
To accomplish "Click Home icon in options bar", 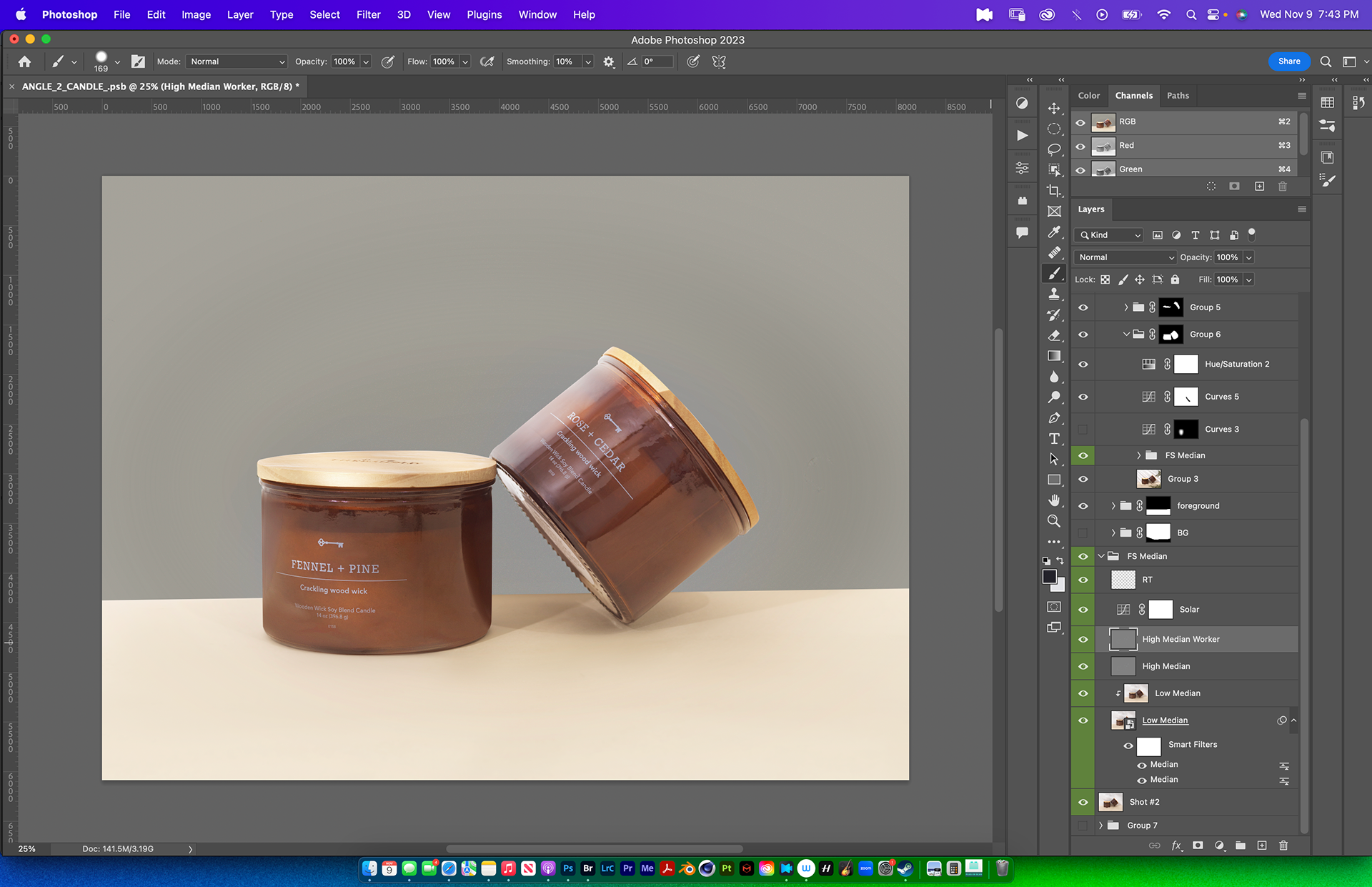I will click(x=24, y=61).
